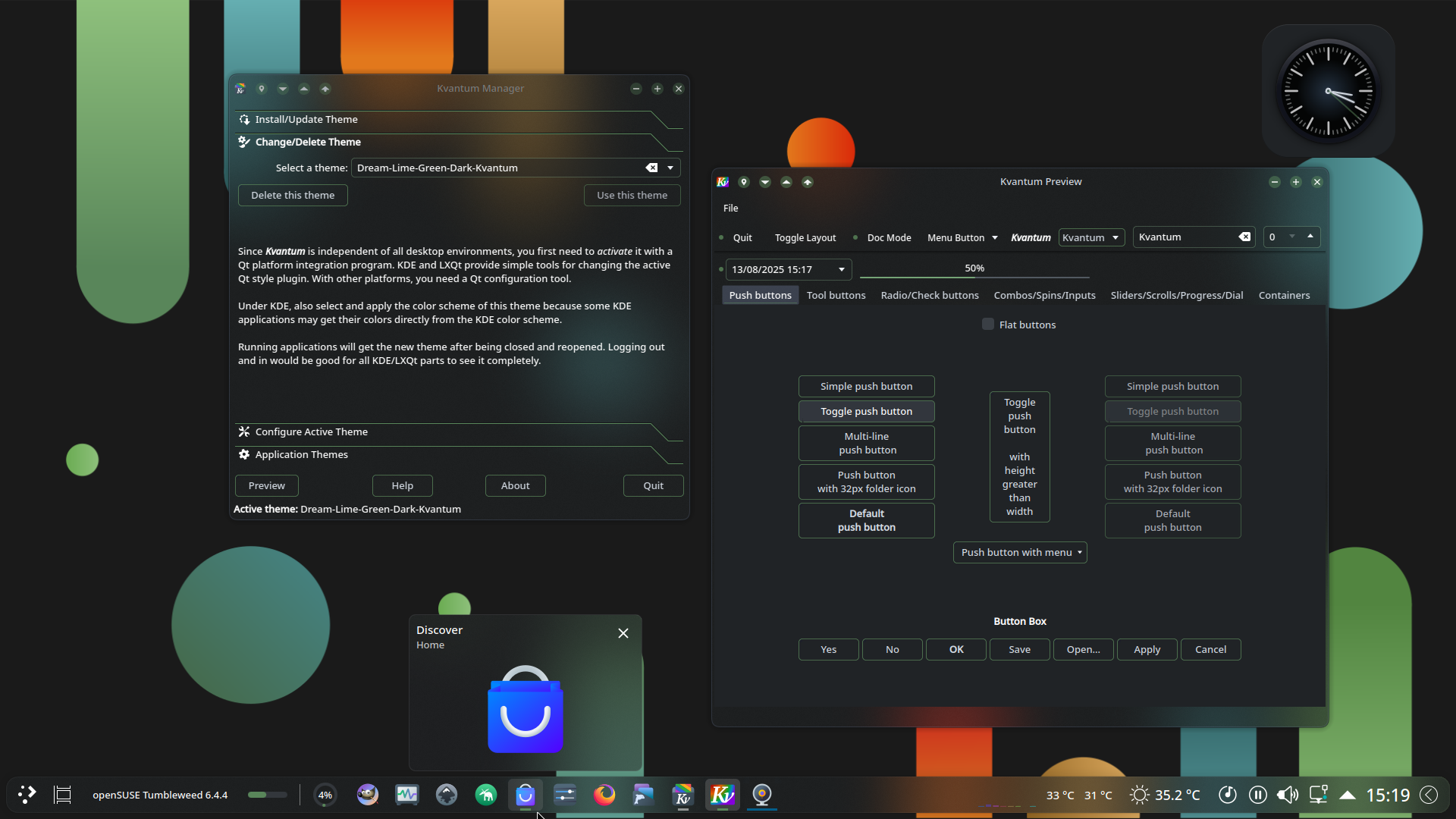The height and width of the screenshot is (819, 1456).
Task: Open the Kvantum combo box in toolbar
Action: click(1091, 237)
